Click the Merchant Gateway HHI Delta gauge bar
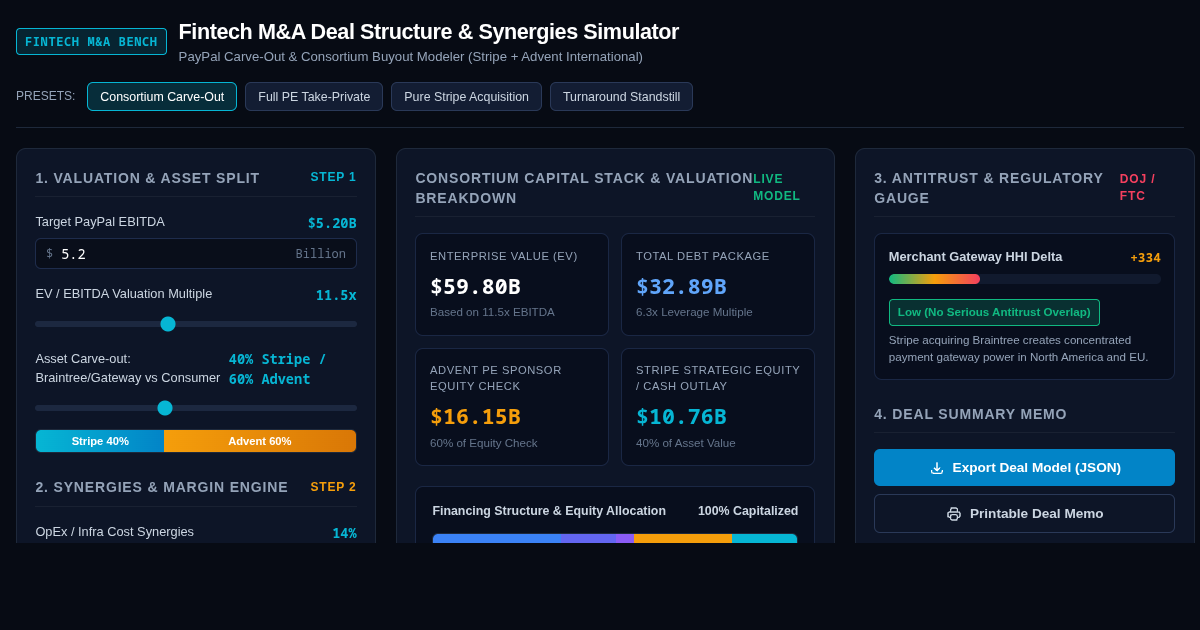 [1025, 279]
